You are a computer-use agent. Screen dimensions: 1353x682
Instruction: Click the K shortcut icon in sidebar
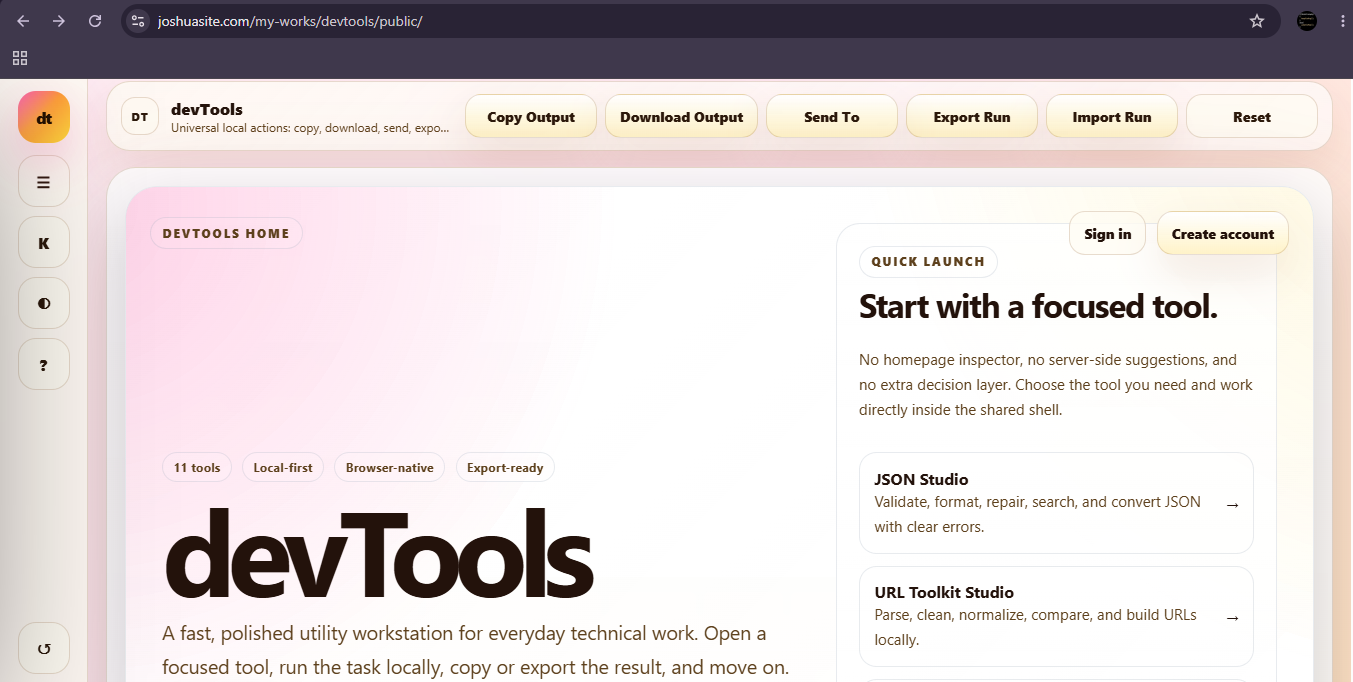click(x=44, y=243)
